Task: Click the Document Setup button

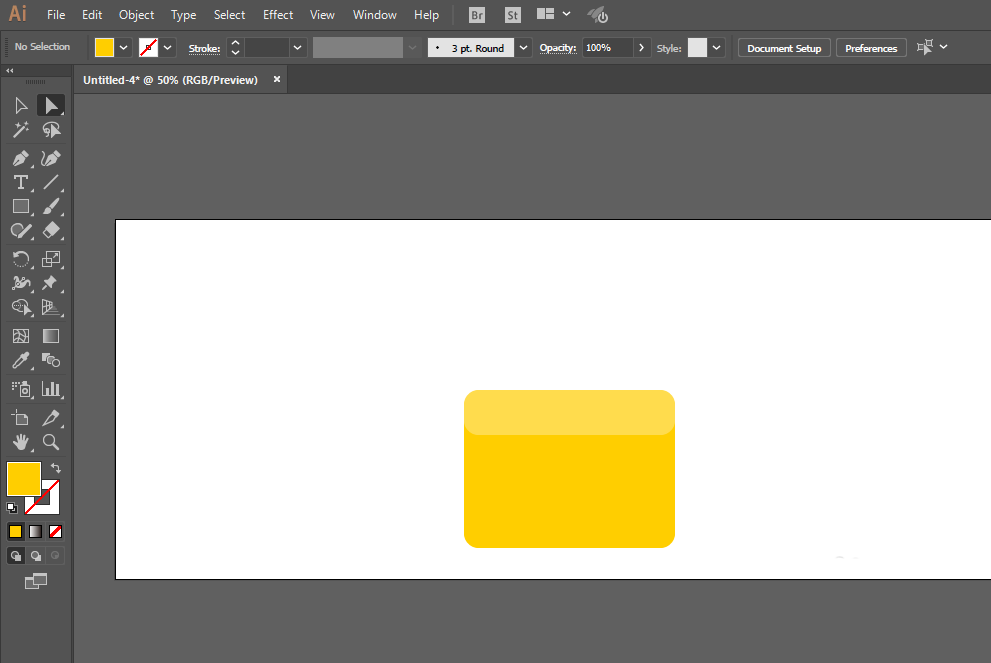Action: [x=784, y=48]
